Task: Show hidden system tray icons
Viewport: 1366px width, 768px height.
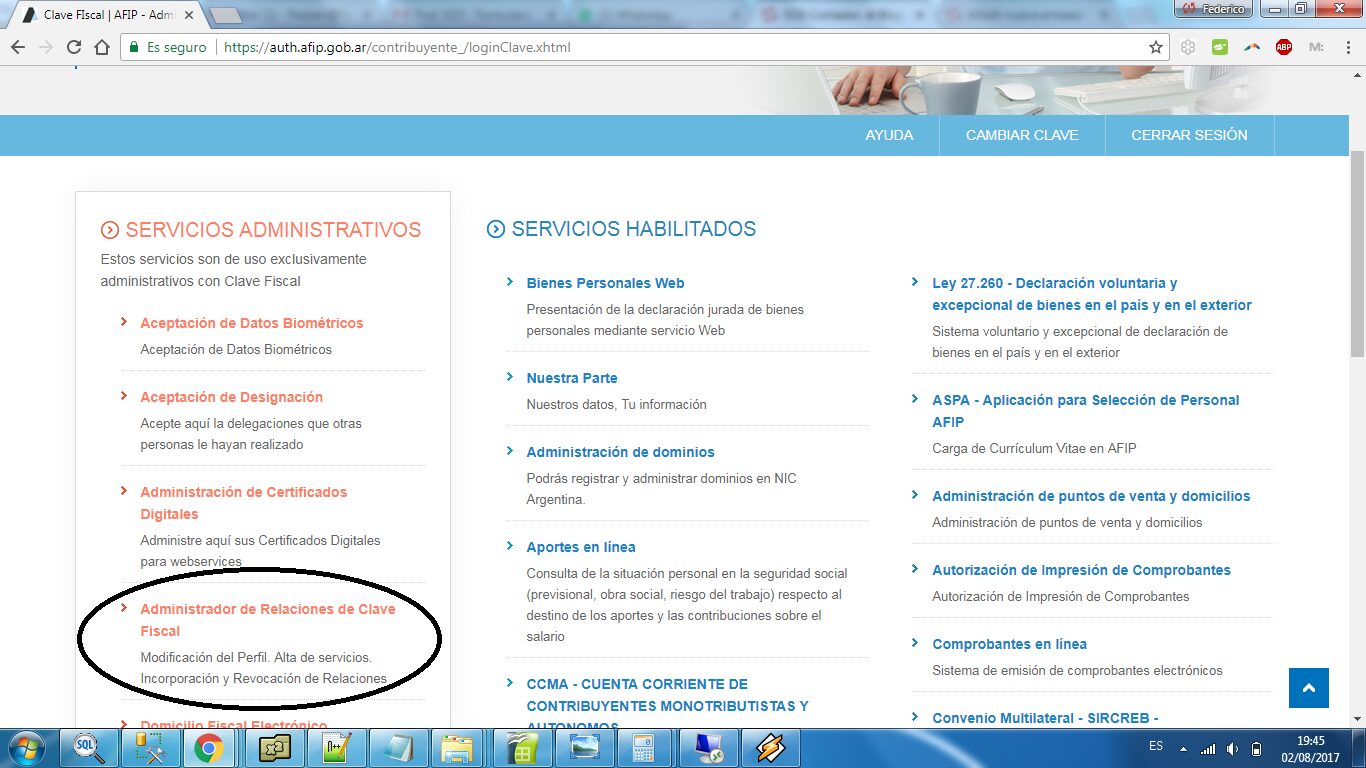Action: click(x=1184, y=748)
